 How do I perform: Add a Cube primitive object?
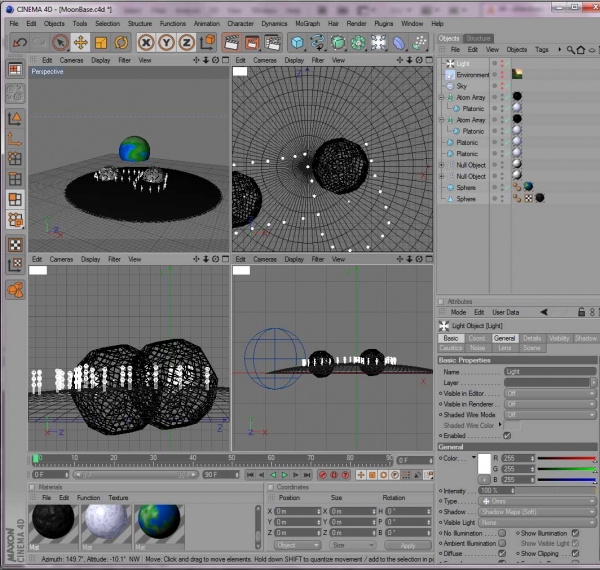297,42
